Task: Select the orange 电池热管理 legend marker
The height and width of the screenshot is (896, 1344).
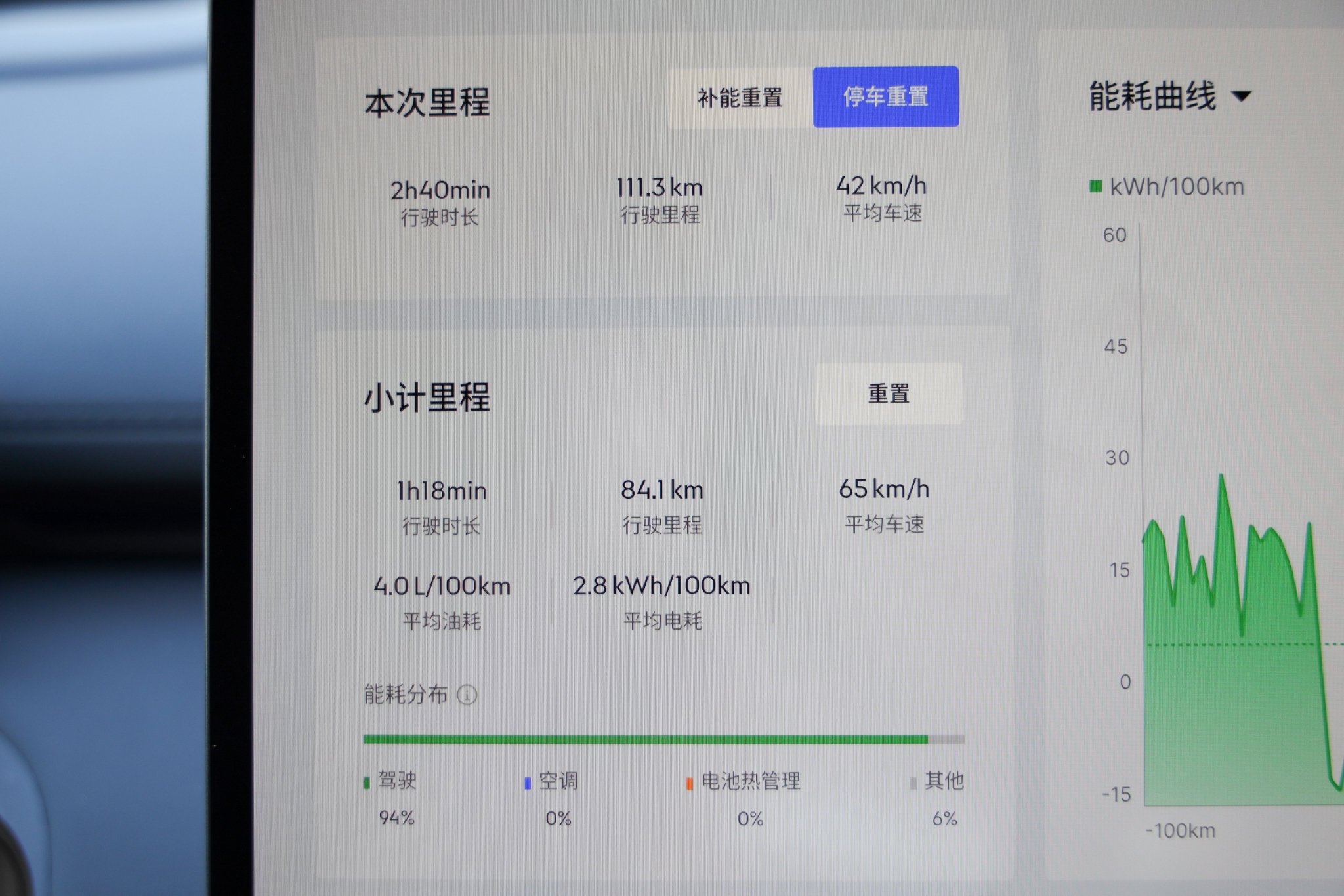Action: 688,783
